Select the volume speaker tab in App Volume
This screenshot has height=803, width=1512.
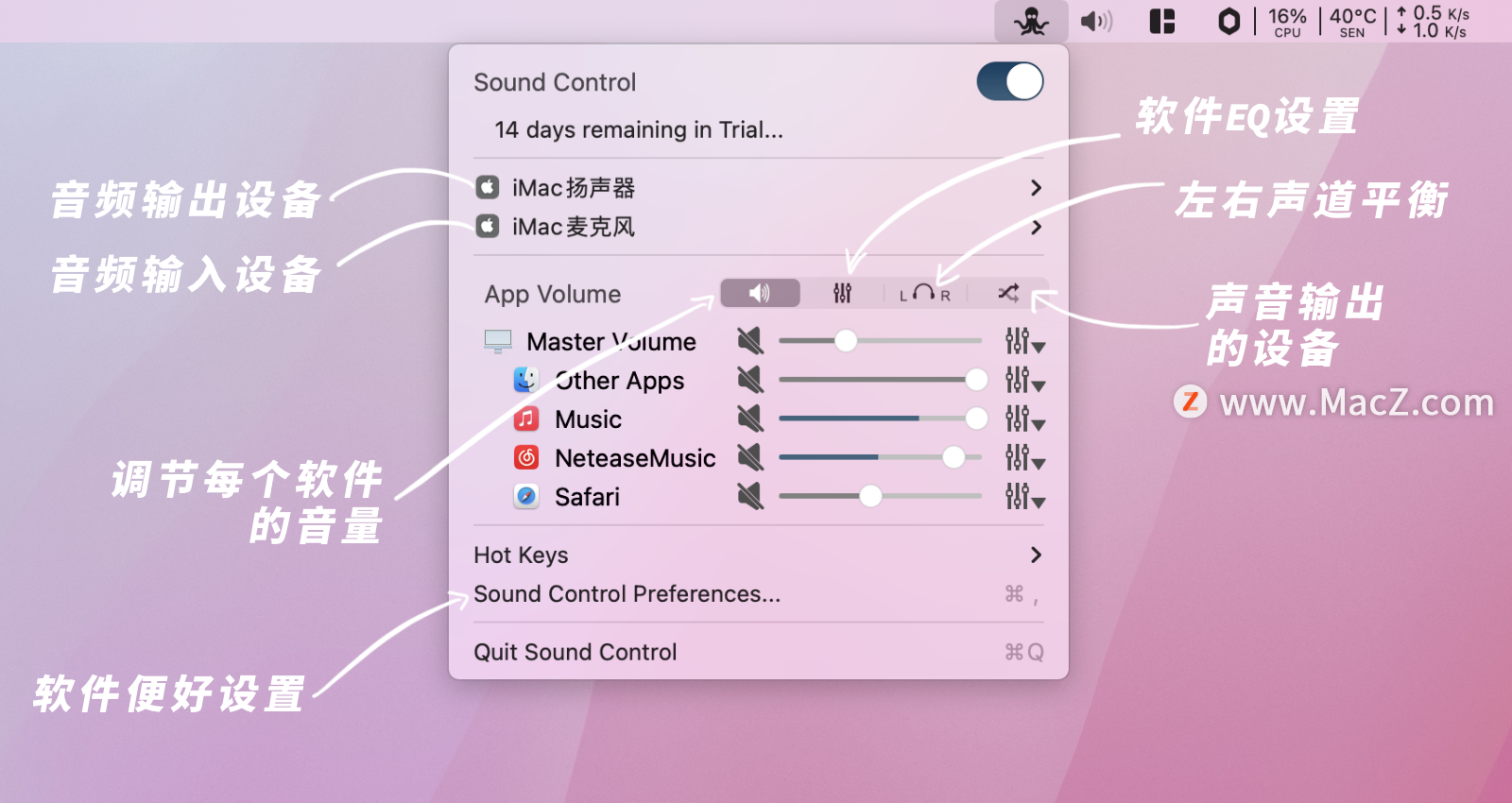760,293
